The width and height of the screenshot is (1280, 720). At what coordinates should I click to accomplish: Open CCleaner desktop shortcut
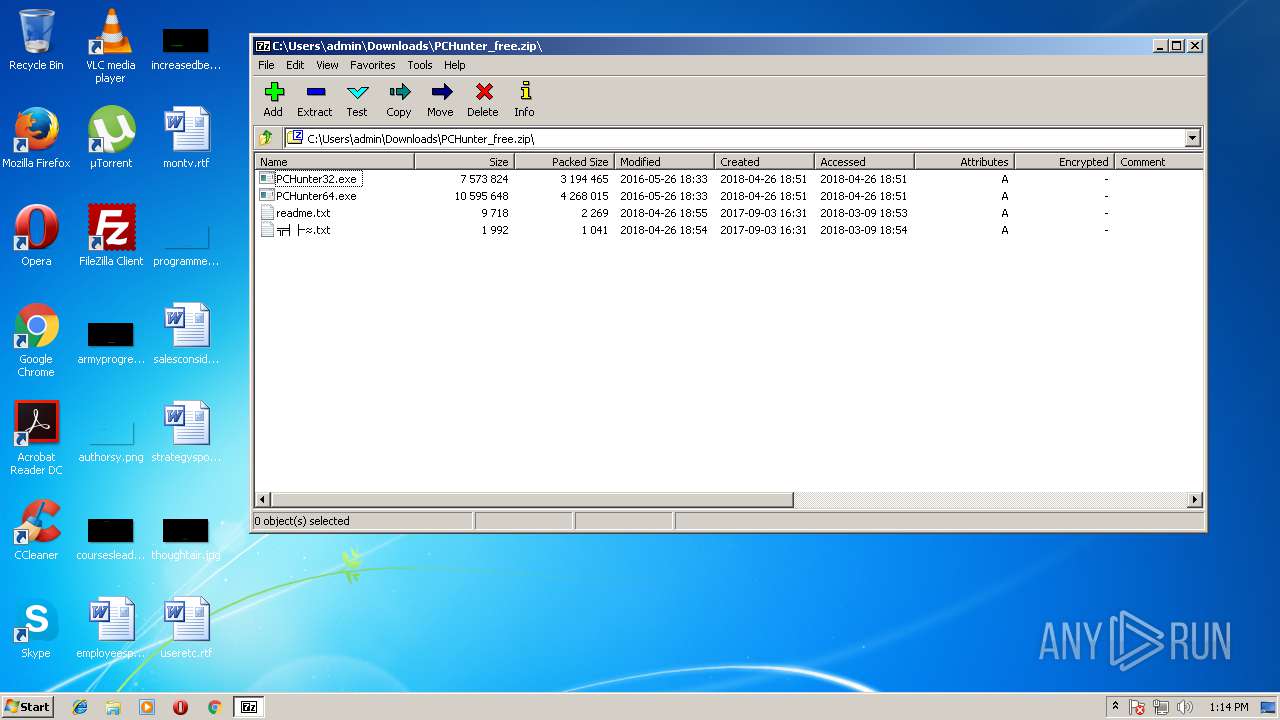pos(36,530)
